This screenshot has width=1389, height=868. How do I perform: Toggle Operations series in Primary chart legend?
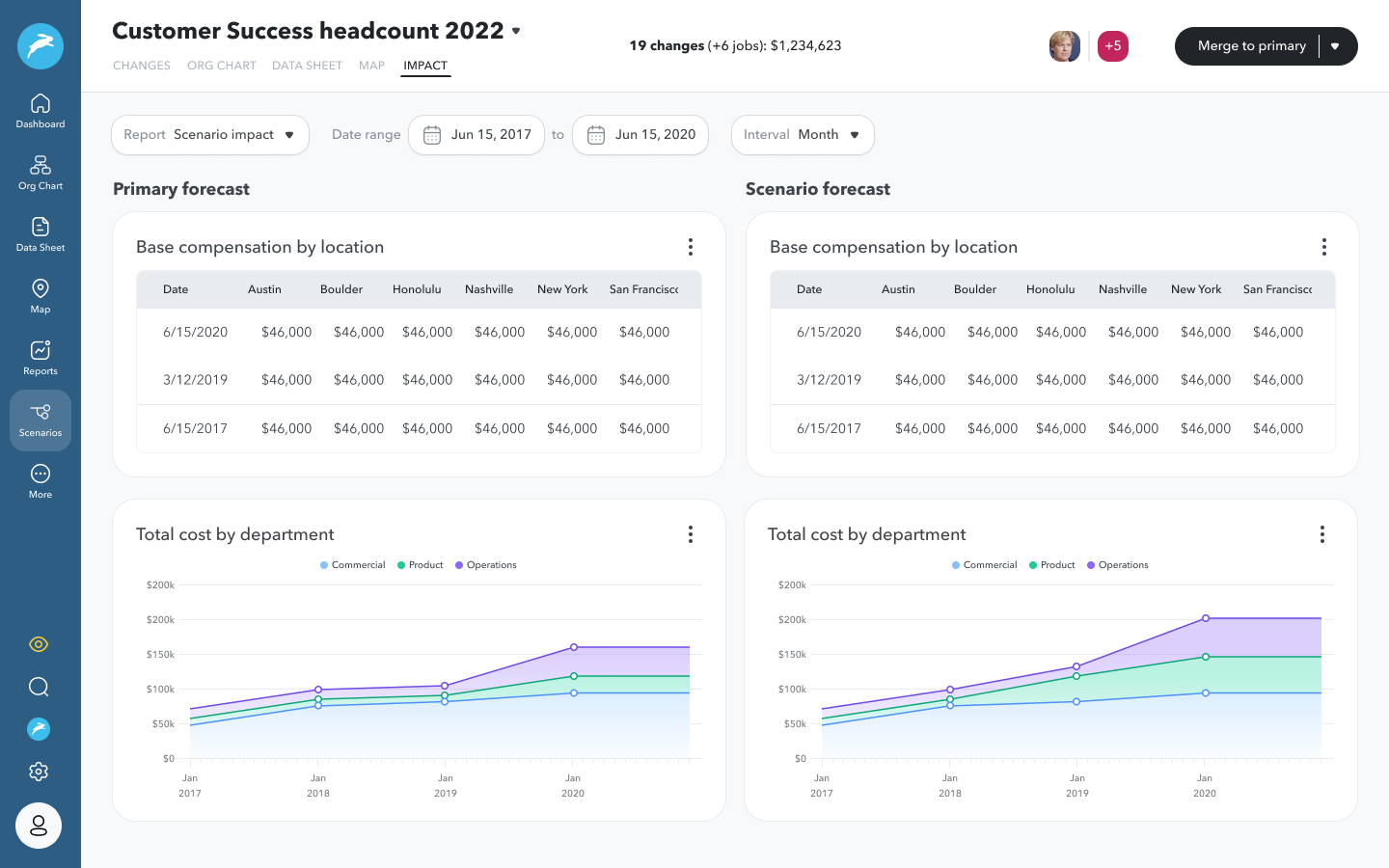tap(485, 565)
